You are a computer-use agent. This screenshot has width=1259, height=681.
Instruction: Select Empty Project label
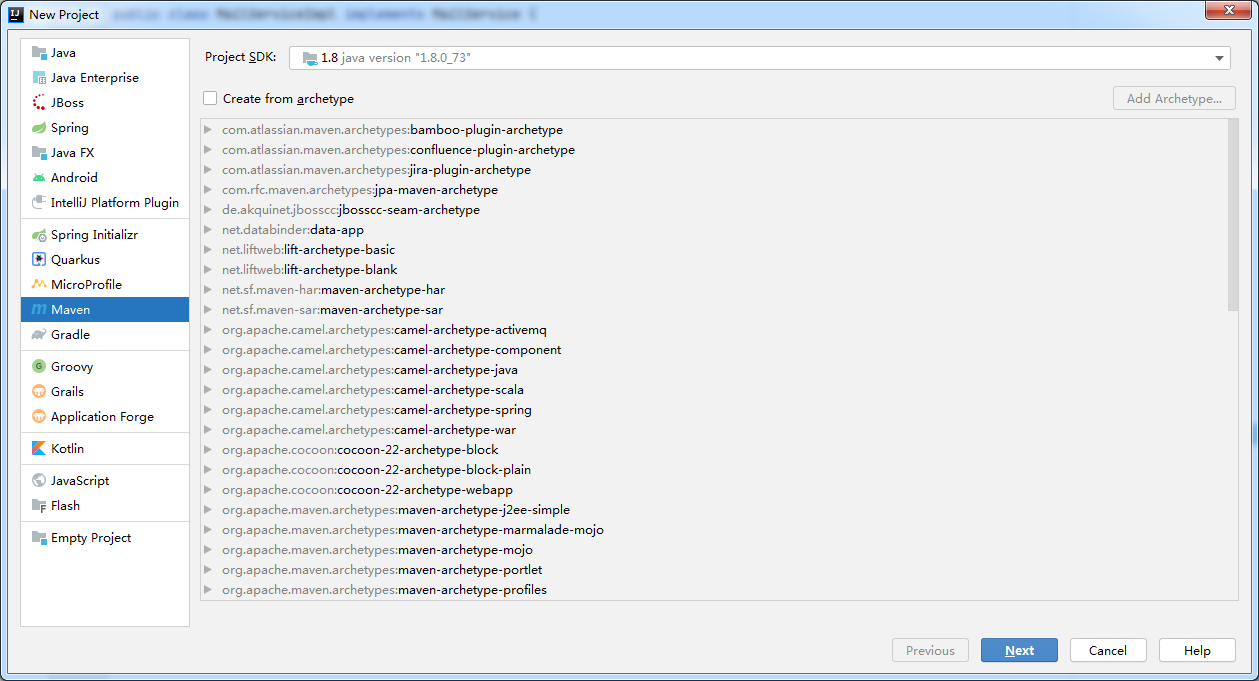click(91, 538)
